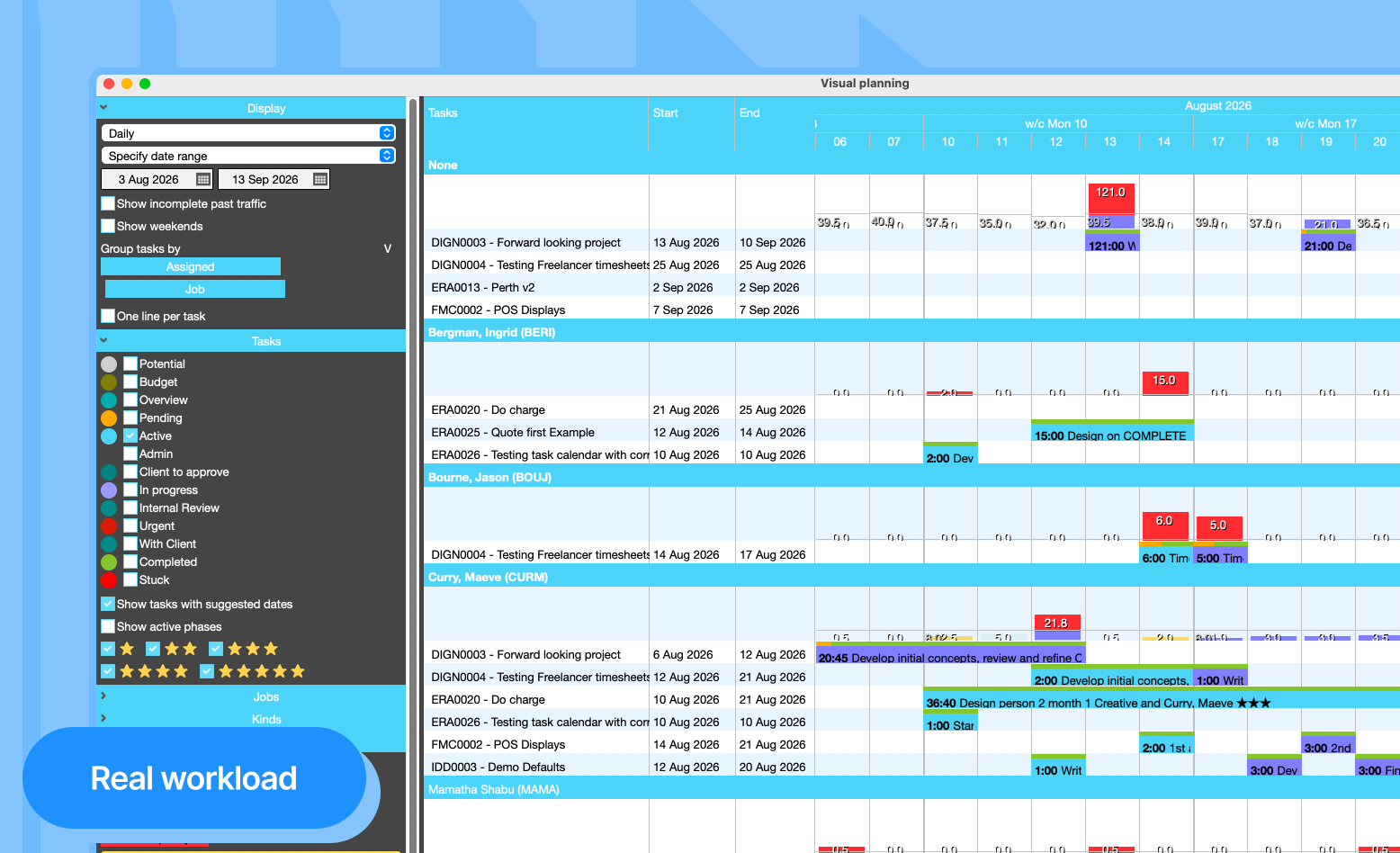Click the grey Potential status color dot

click(x=109, y=364)
